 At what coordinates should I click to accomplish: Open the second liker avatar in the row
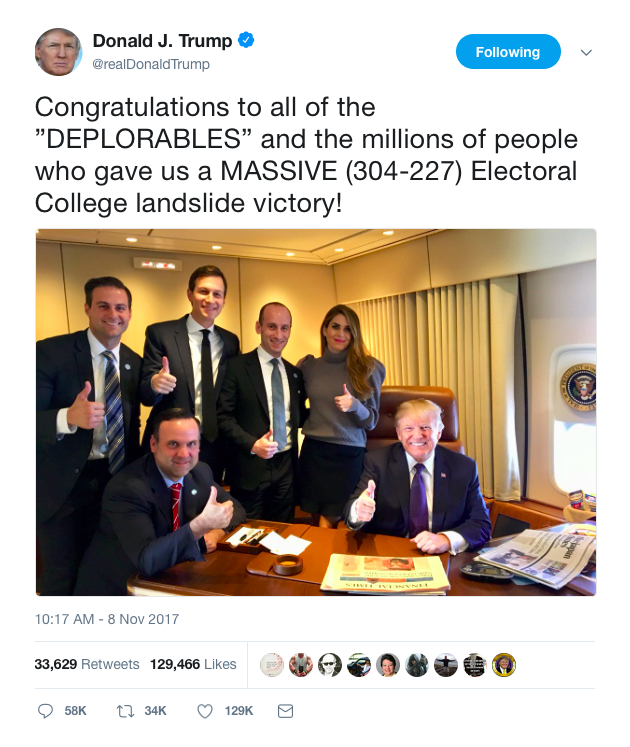coord(301,664)
